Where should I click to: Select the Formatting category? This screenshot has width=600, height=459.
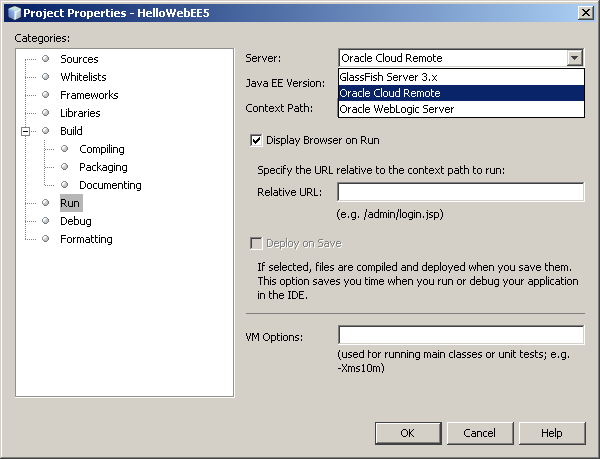point(86,239)
